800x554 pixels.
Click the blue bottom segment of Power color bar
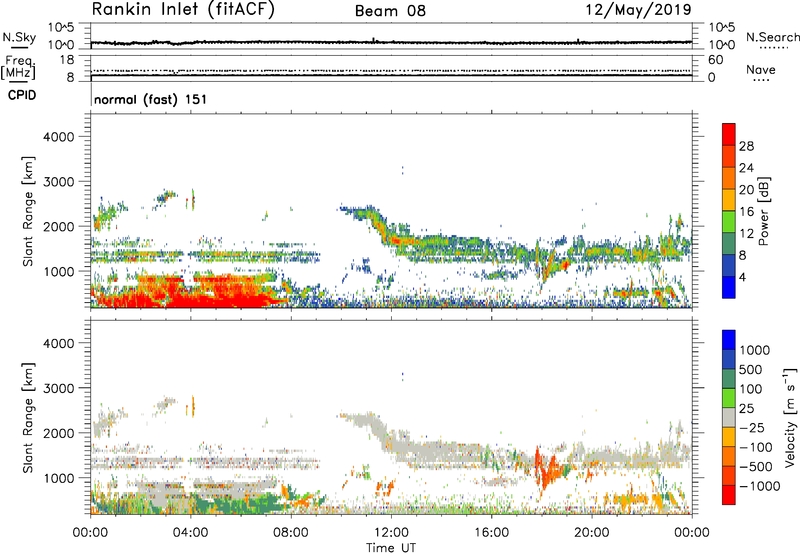coord(729,287)
